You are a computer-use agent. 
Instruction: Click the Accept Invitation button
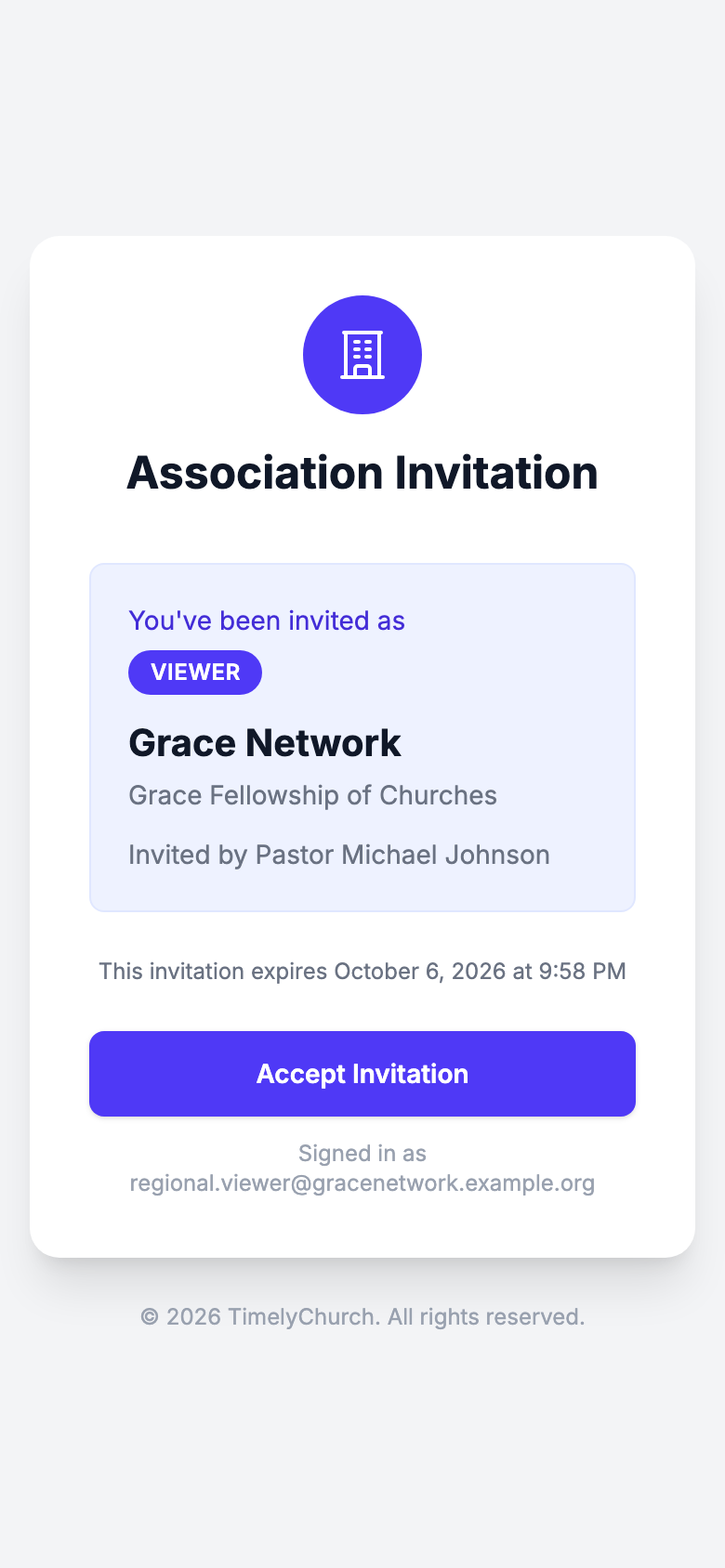point(362,1074)
